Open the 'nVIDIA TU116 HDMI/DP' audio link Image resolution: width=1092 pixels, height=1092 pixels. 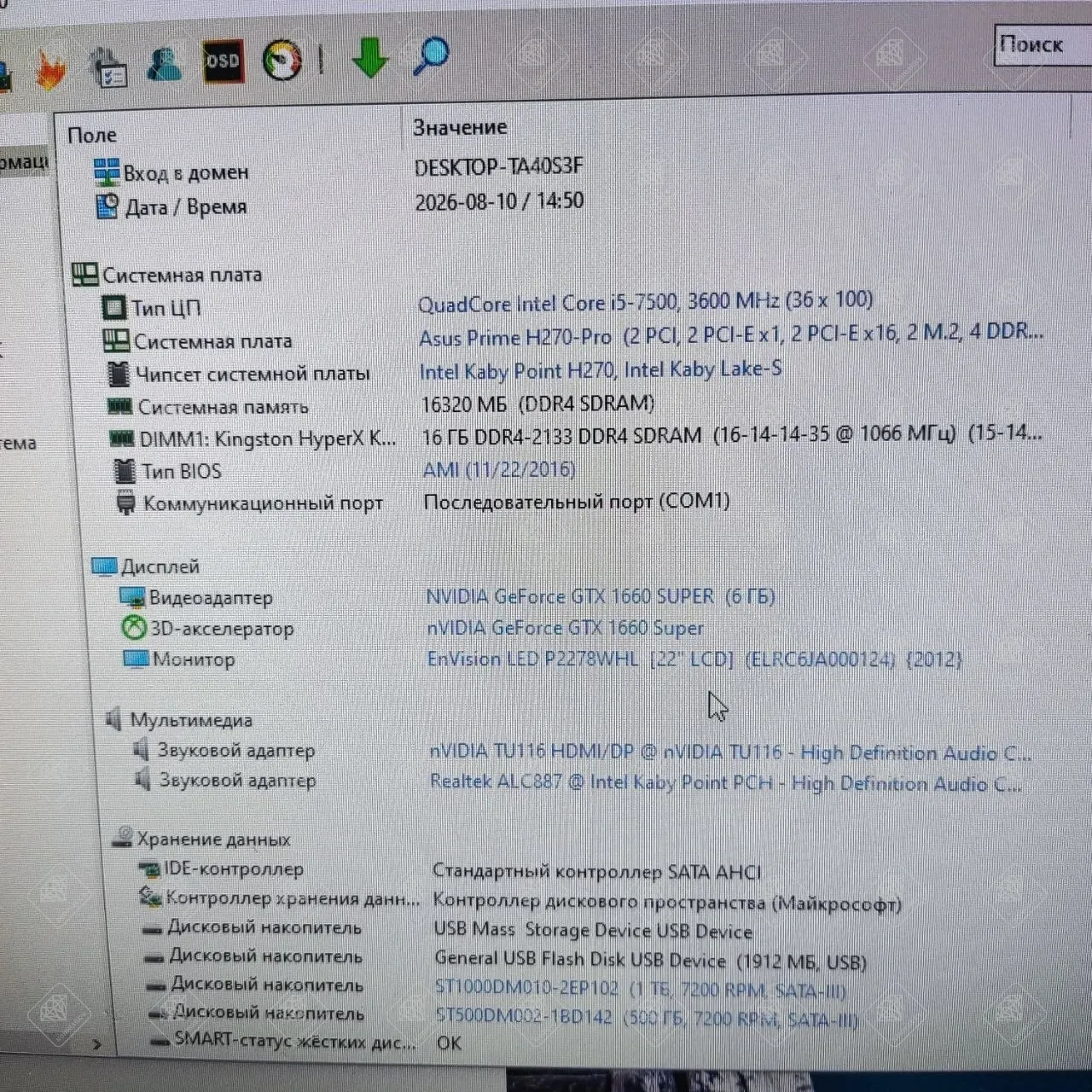pos(730,752)
